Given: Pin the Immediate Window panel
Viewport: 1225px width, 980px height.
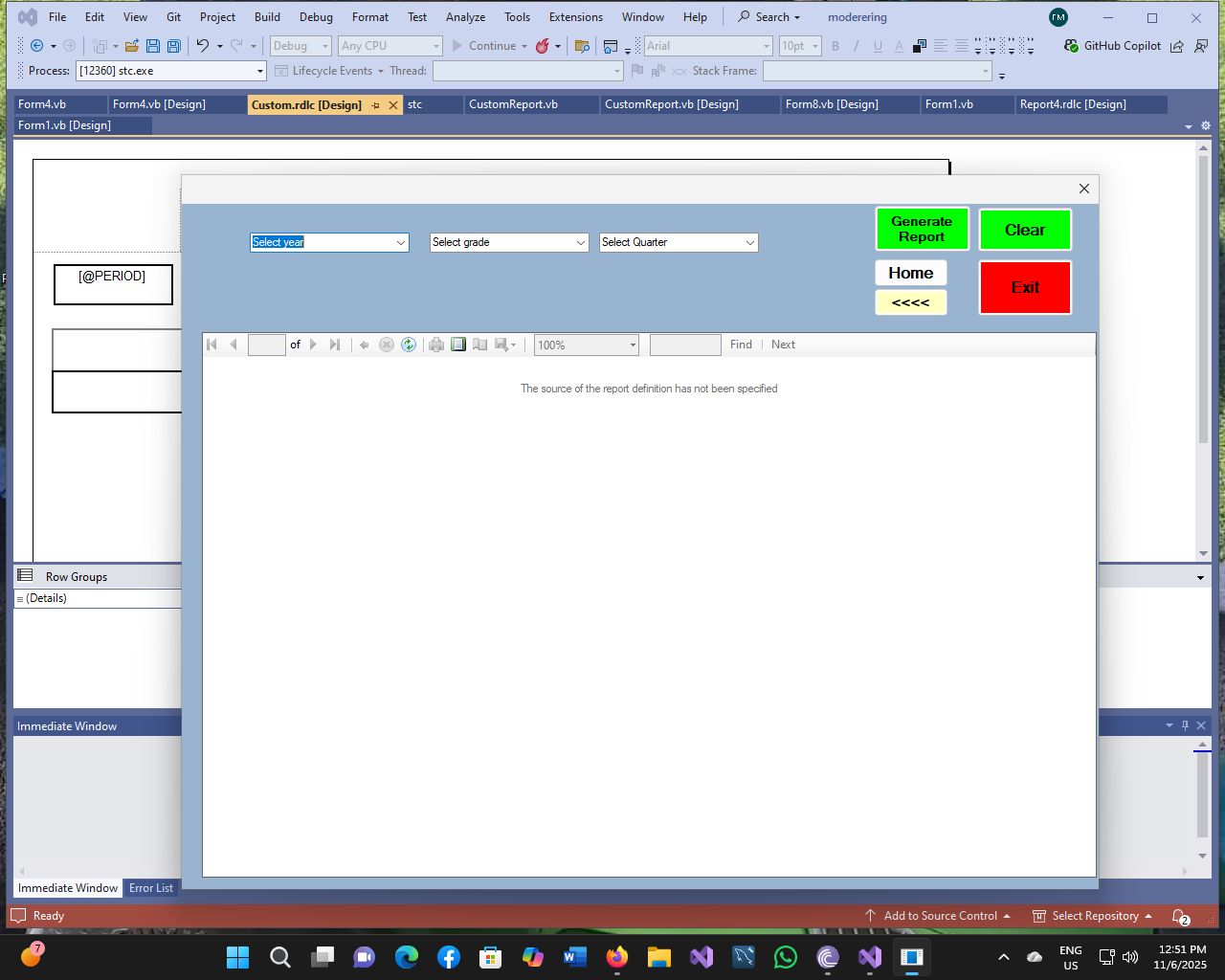Looking at the screenshot, I should [1185, 725].
